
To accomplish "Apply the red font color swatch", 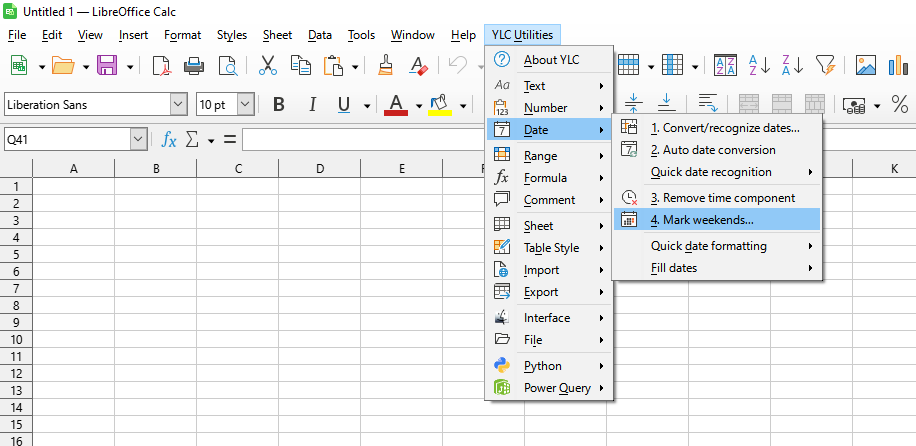I will [x=396, y=105].
